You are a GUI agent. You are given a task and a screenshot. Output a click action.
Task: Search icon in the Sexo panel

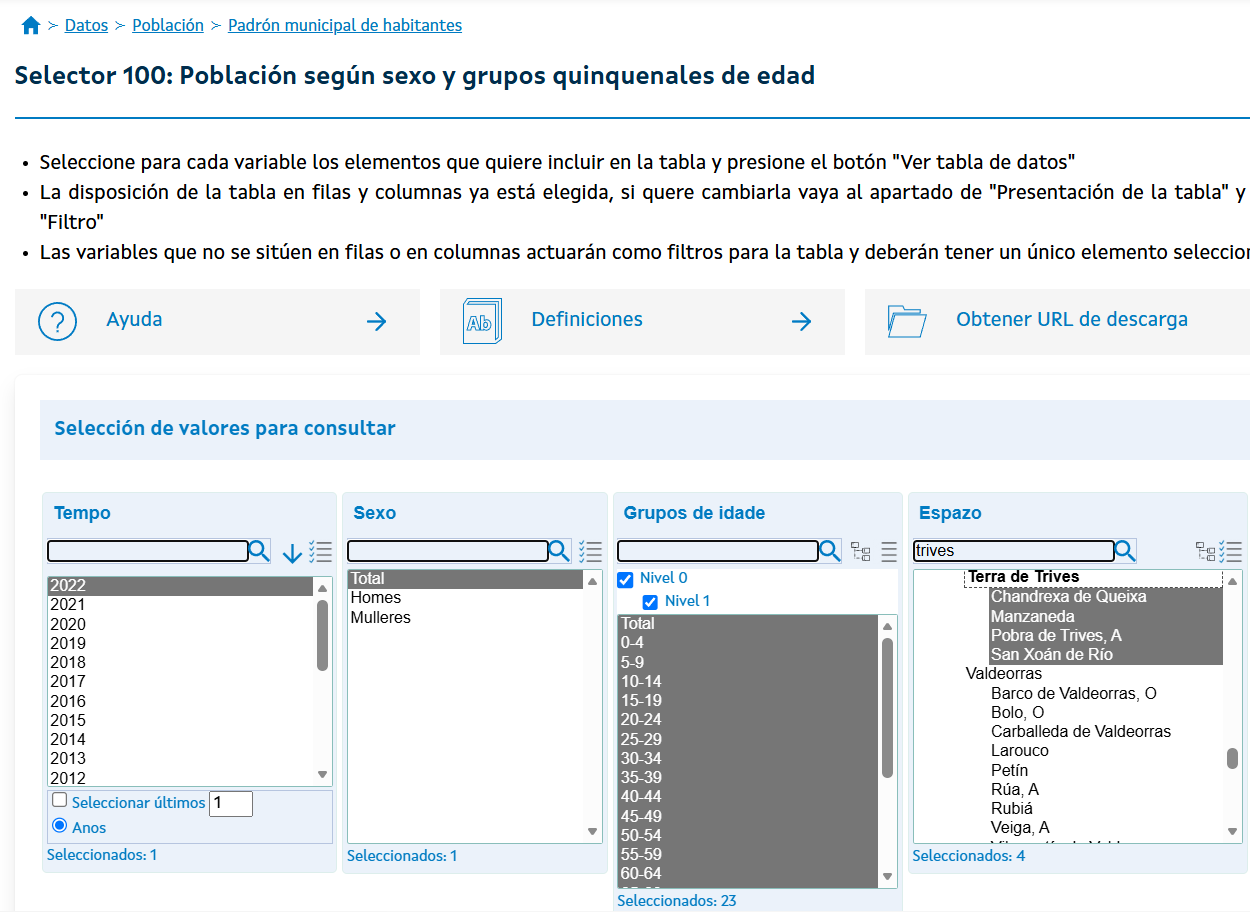click(x=559, y=551)
